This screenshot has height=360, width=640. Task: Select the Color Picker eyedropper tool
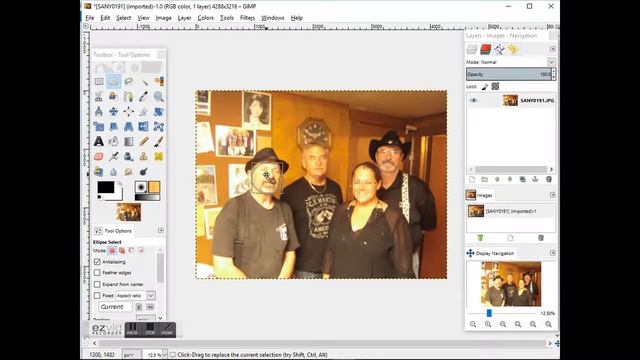tap(144, 96)
